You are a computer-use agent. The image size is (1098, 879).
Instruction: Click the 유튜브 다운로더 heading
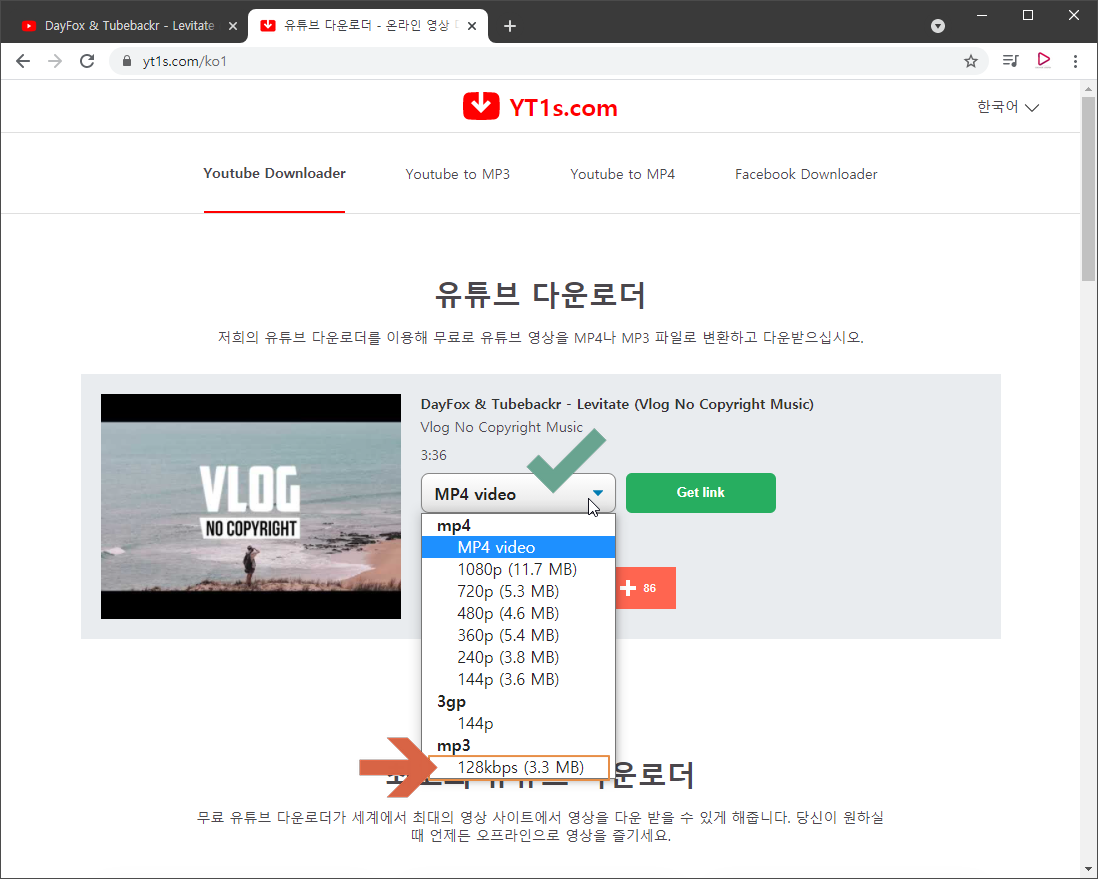(540, 294)
